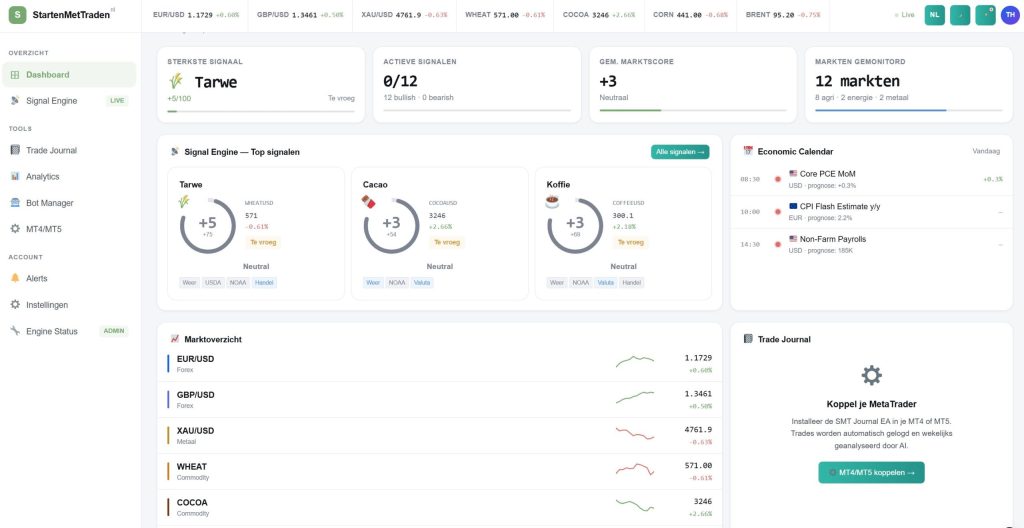
Task: Click the Handel tag in the Koffie card
Action: pos(631,283)
